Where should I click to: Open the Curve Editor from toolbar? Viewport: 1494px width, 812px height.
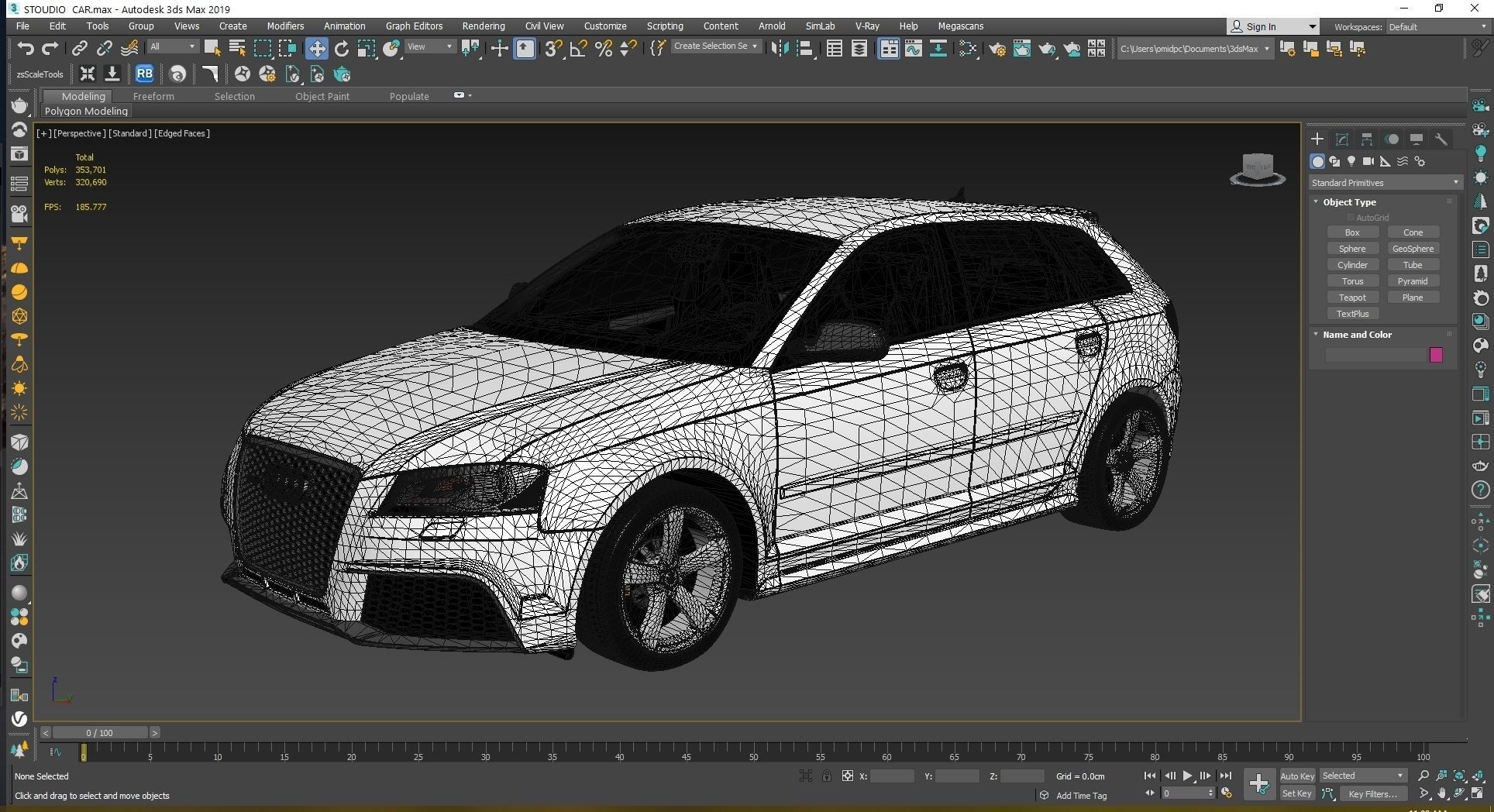click(x=914, y=49)
